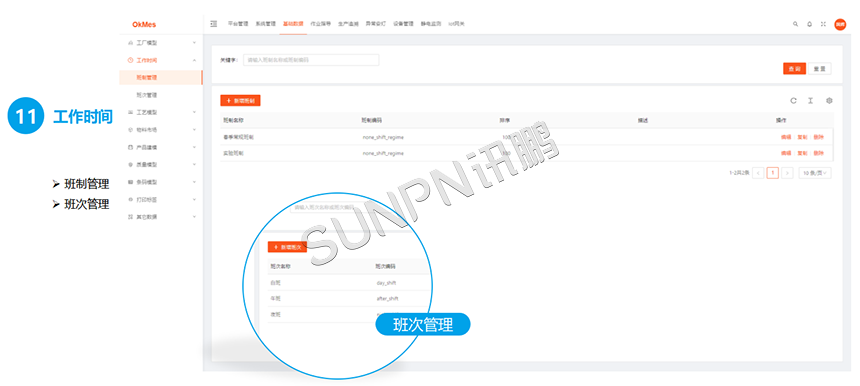Viewport: 860px width, 386px height.
Task: Open the 静电监控 top menu
Action: (431, 24)
